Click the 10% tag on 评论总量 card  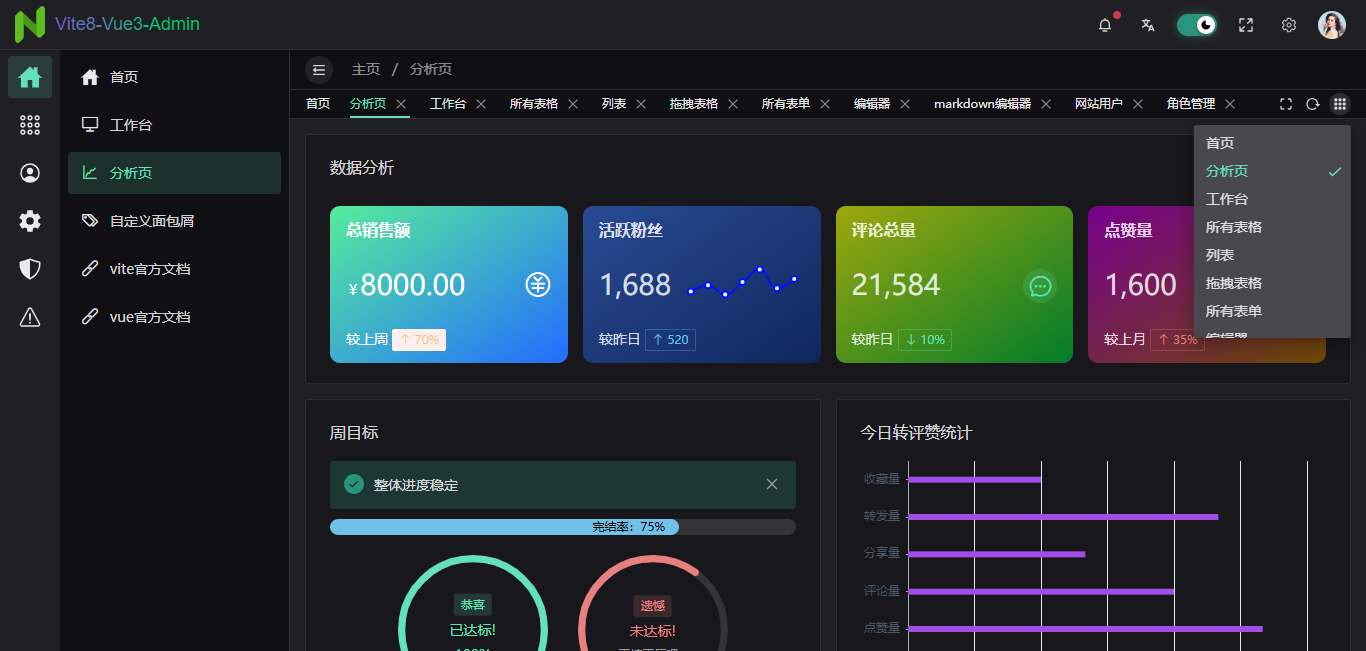(925, 340)
